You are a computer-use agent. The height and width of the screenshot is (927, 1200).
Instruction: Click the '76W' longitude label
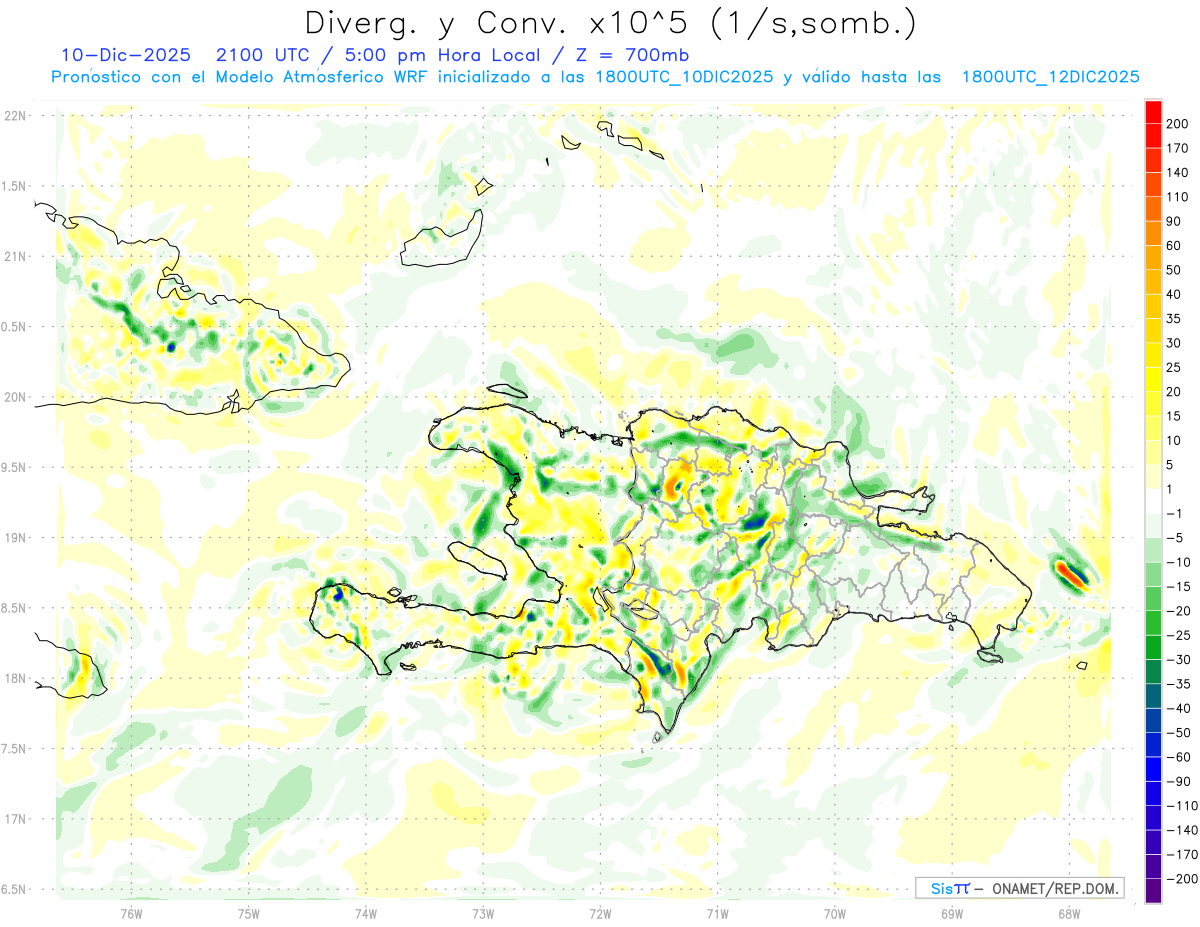(131, 913)
